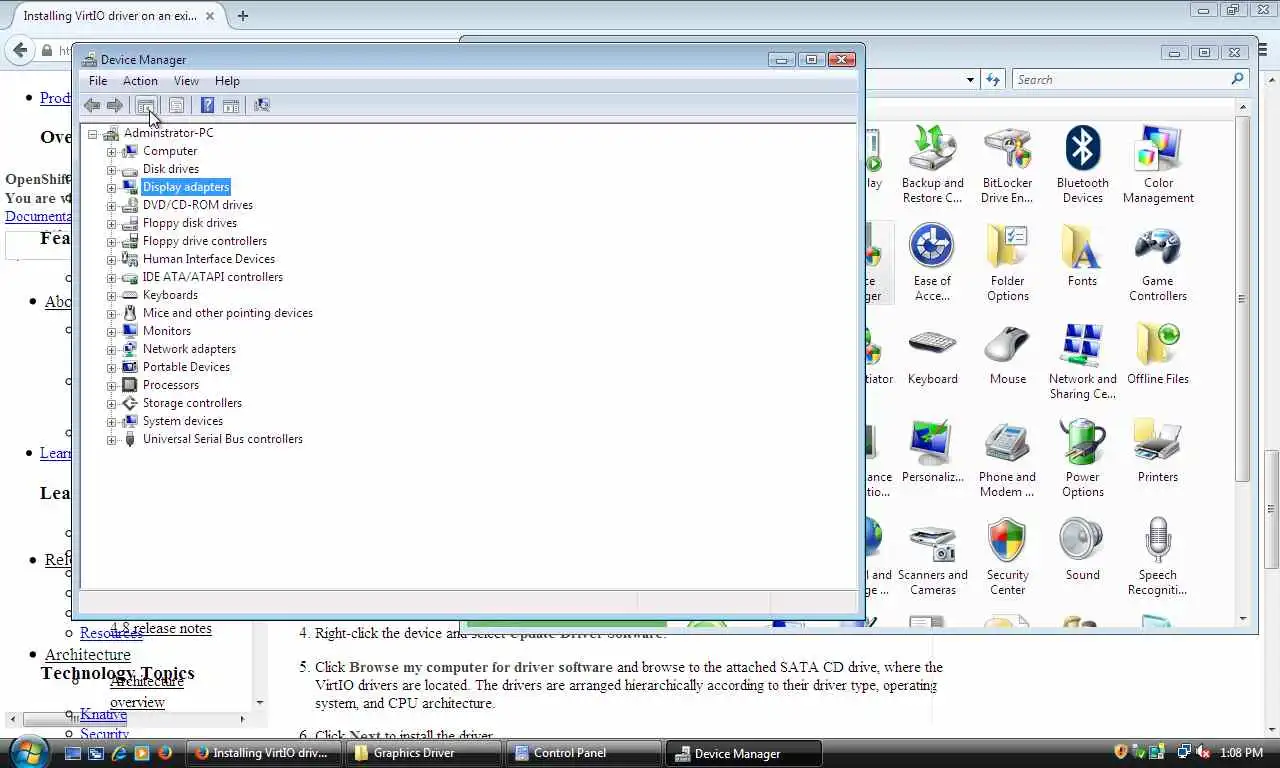The width and height of the screenshot is (1280, 768).
Task: Click the Scan for hardware changes toolbar icon
Action: pyautogui.click(x=262, y=105)
